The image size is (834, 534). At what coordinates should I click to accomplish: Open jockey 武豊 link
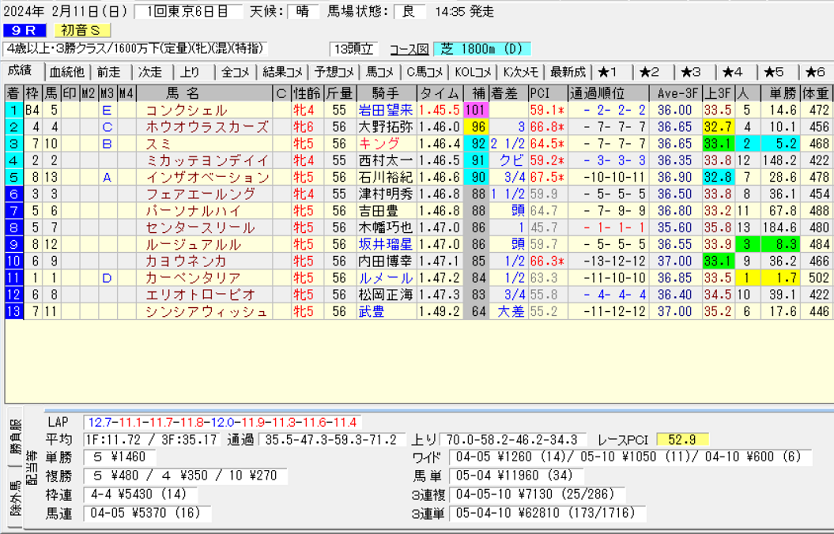tap(371, 312)
